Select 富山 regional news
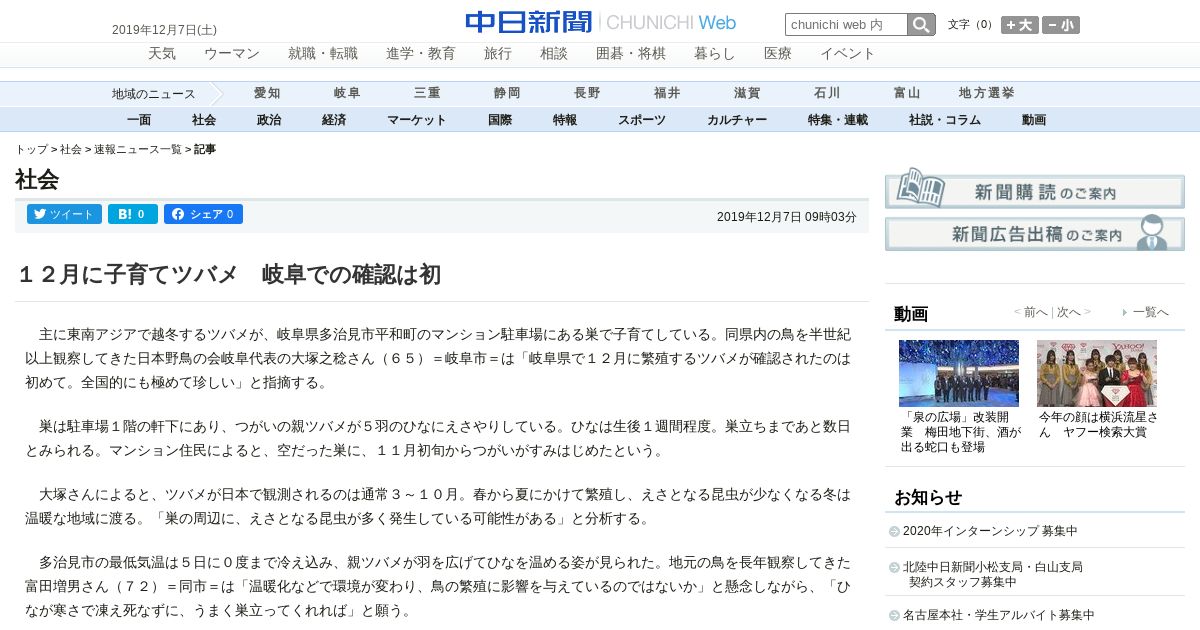 coord(907,93)
